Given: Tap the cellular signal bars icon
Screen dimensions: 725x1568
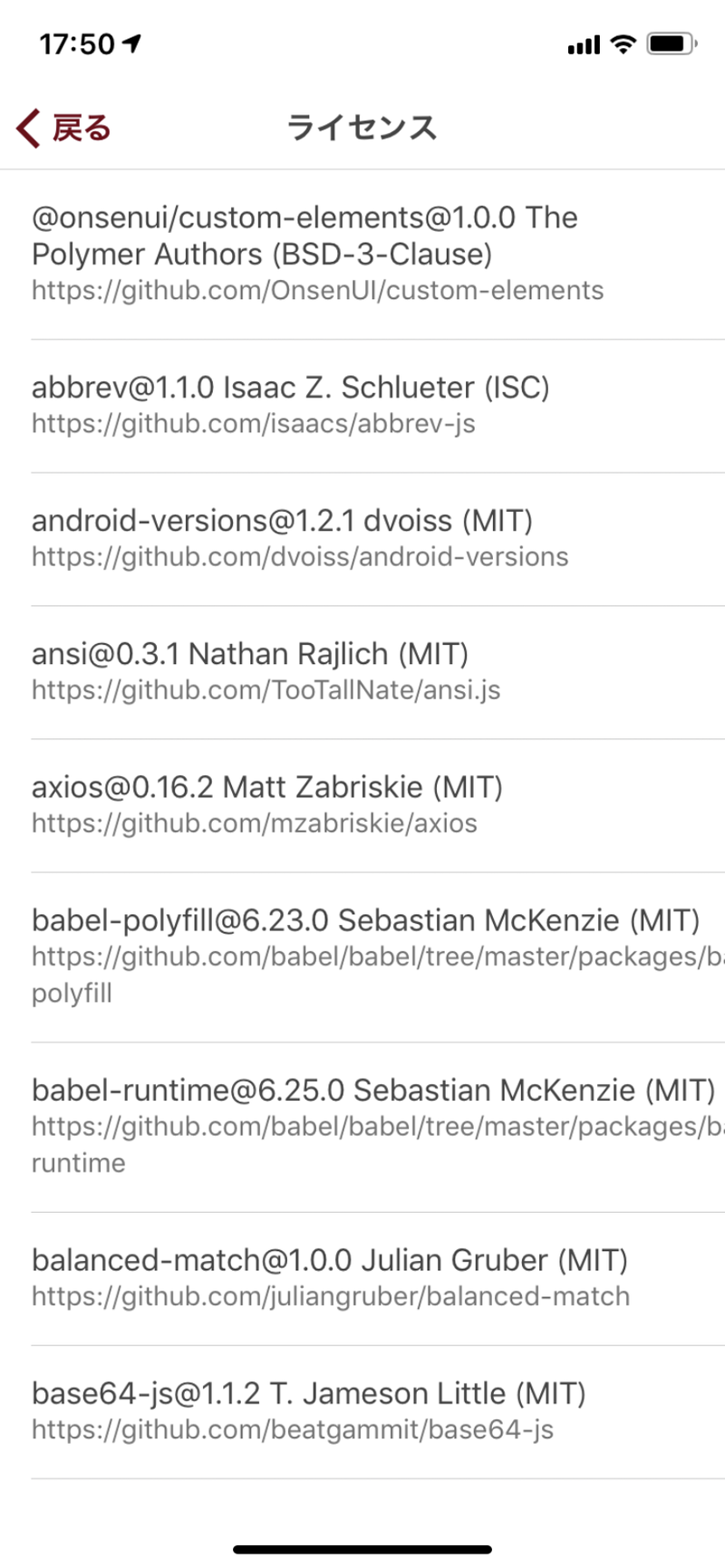Looking at the screenshot, I should [584, 45].
